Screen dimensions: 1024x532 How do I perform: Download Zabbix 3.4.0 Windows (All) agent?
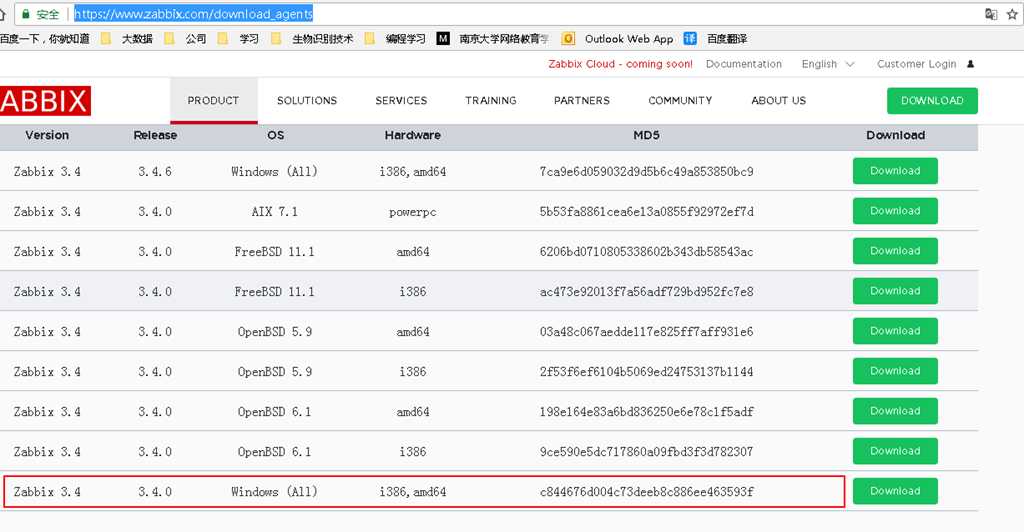[895, 491]
